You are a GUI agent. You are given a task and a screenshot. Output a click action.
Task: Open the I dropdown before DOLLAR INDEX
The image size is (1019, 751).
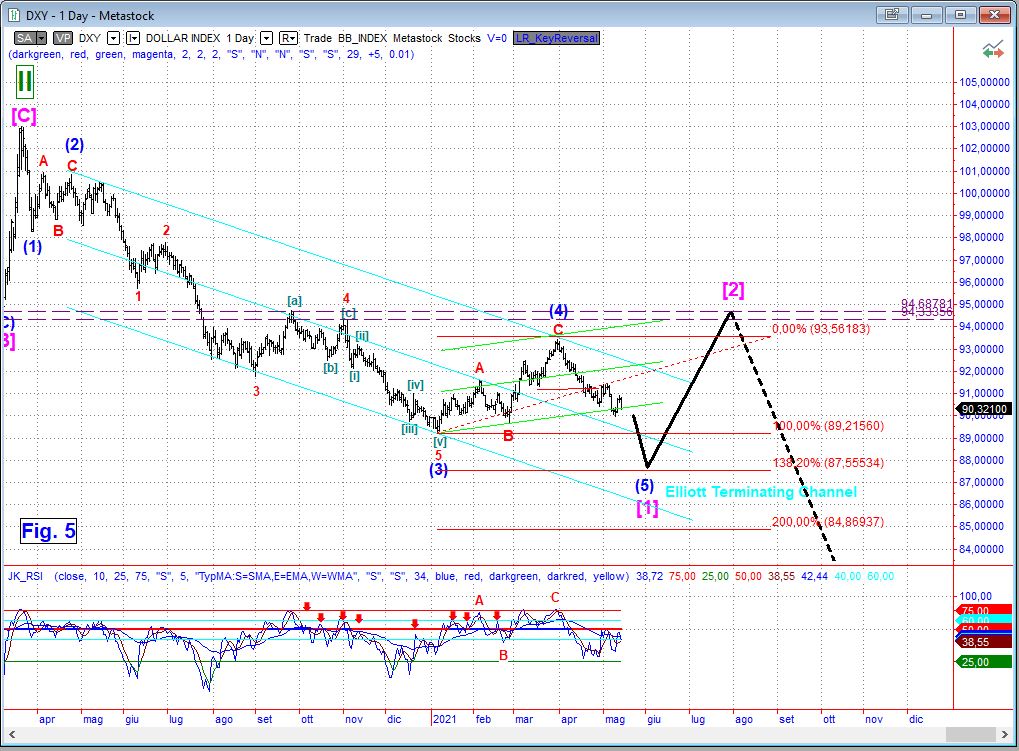point(133,38)
